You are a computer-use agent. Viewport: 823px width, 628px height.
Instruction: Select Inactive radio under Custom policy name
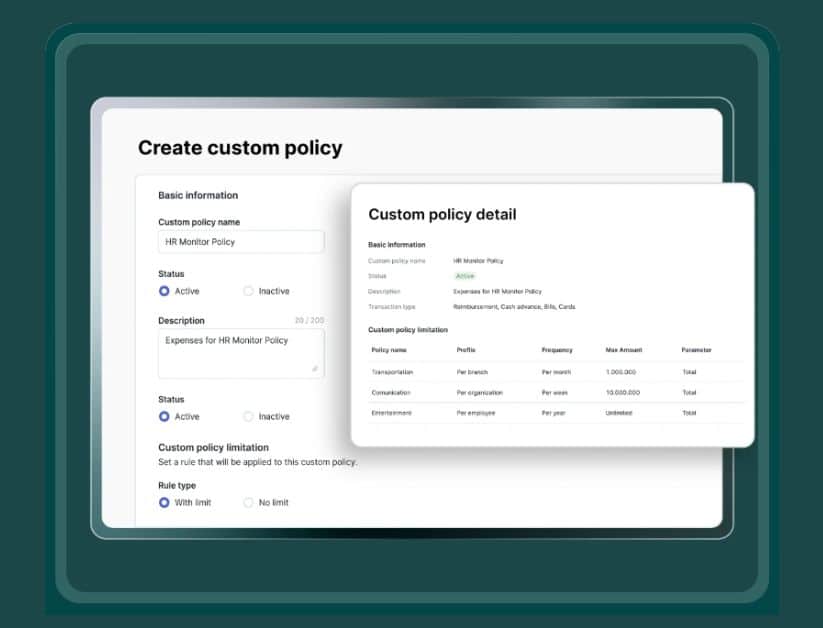[x=248, y=291]
